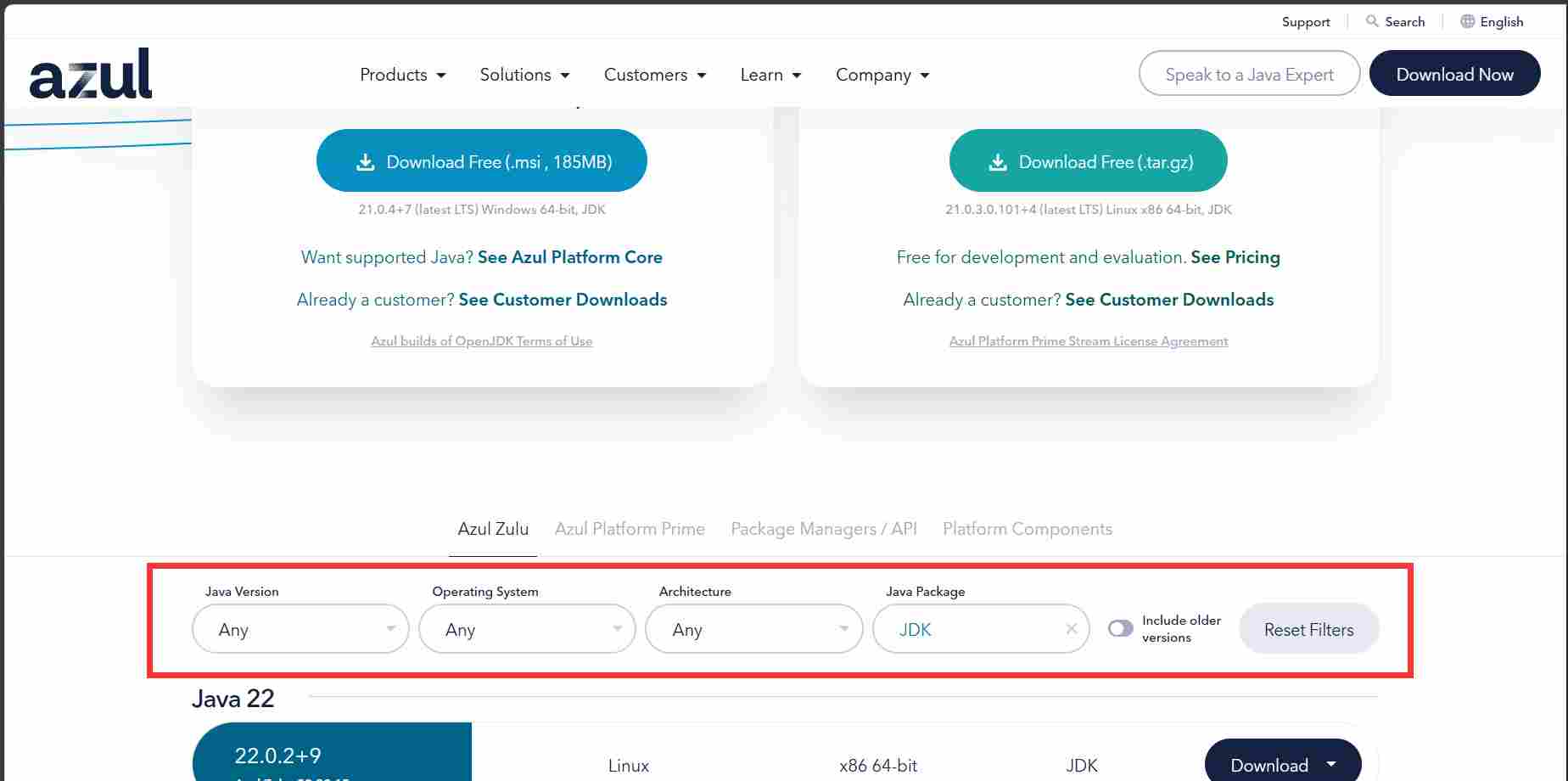The image size is (1568, 781).
Task: Click the Search text in header
Action: (1404, 22)
